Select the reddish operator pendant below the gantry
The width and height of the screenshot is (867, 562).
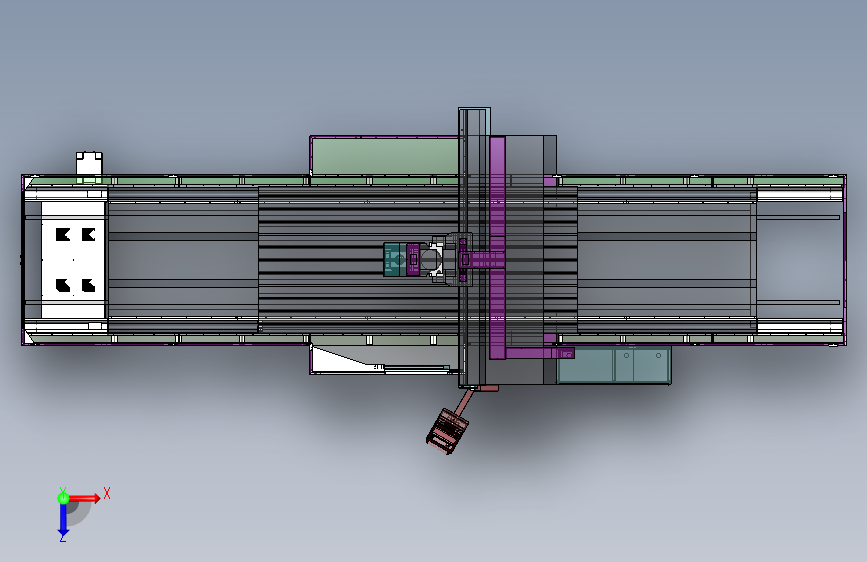click(x=447, y=431)
